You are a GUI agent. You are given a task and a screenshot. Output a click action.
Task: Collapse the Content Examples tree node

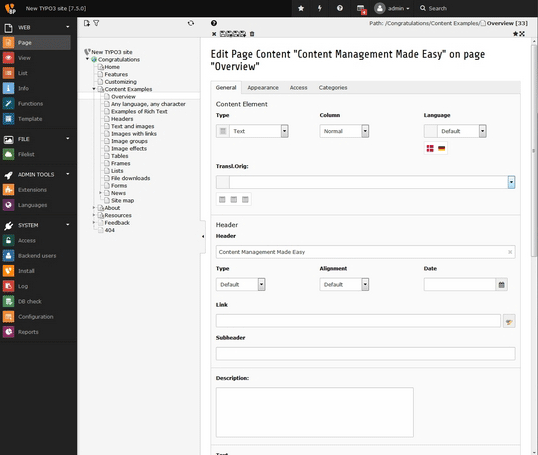[94, 89]
